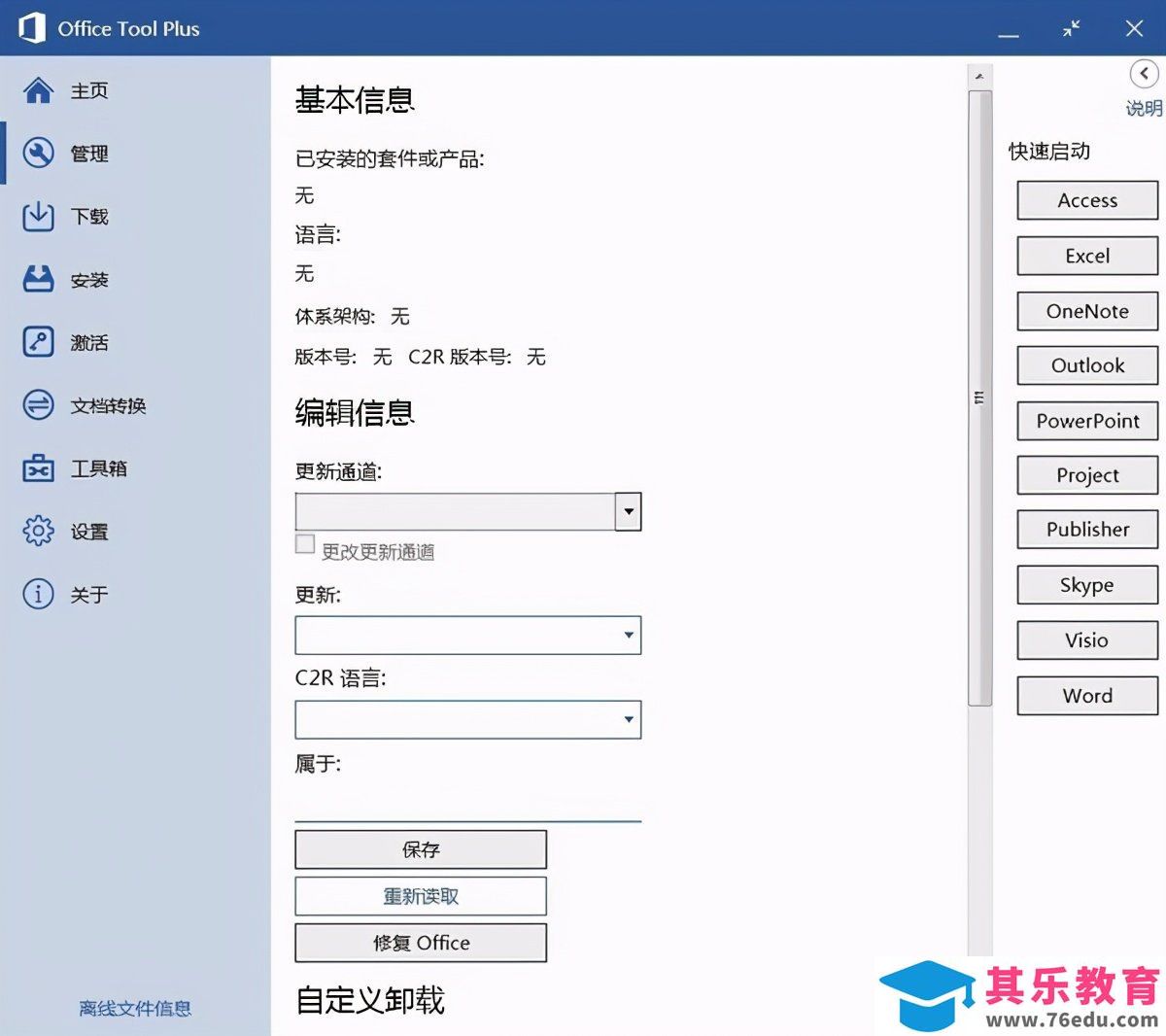Click the 保存 button
This screenshot has width=1166, height=1036.
click(421, 849)
